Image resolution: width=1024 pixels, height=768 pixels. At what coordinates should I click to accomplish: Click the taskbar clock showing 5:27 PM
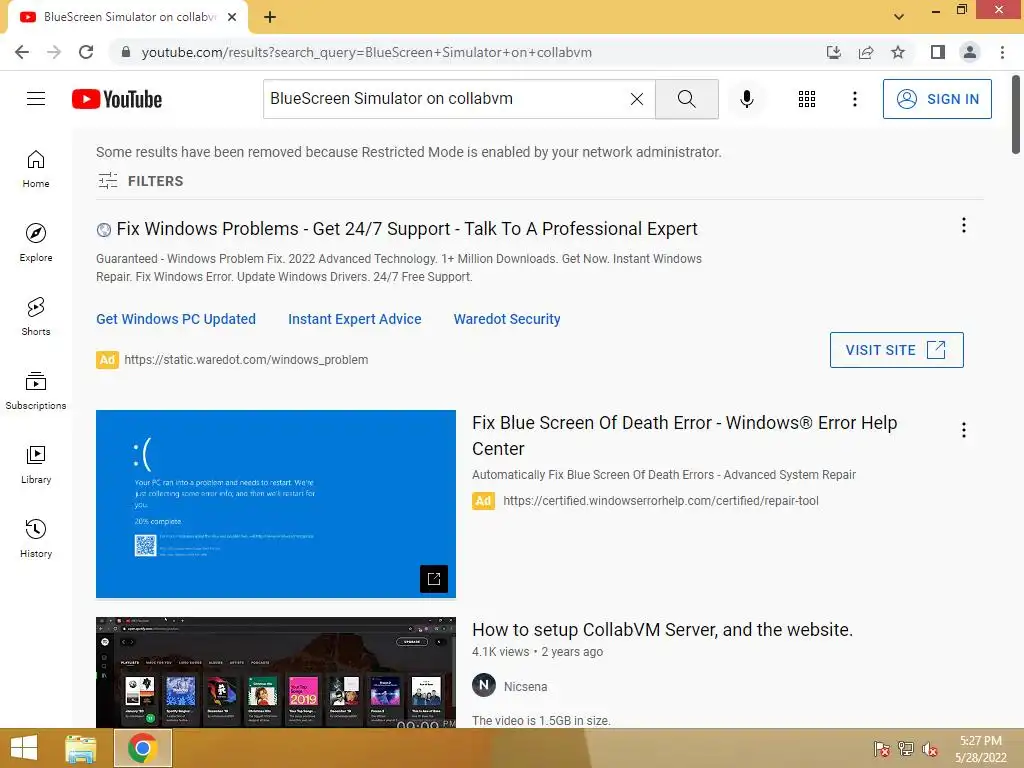(x=980, y=749)
